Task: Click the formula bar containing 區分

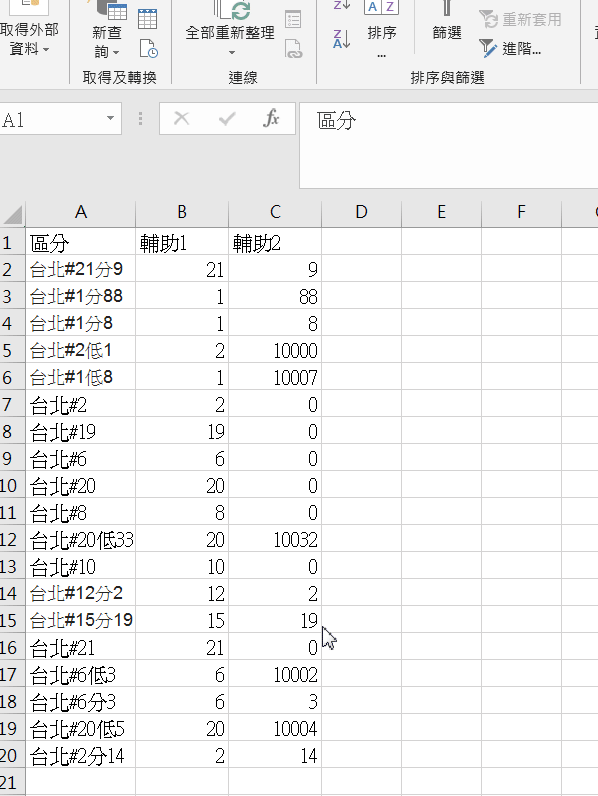Action: coord(449,145)
